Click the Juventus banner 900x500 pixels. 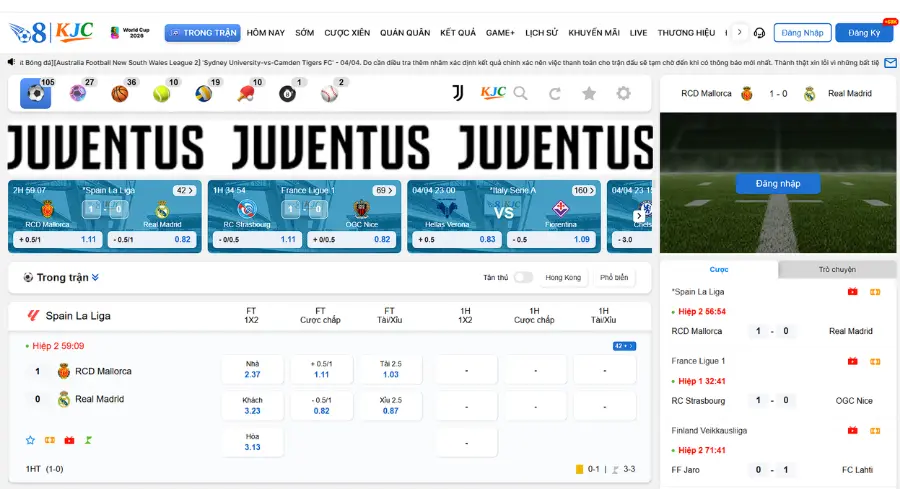point(330,146)
